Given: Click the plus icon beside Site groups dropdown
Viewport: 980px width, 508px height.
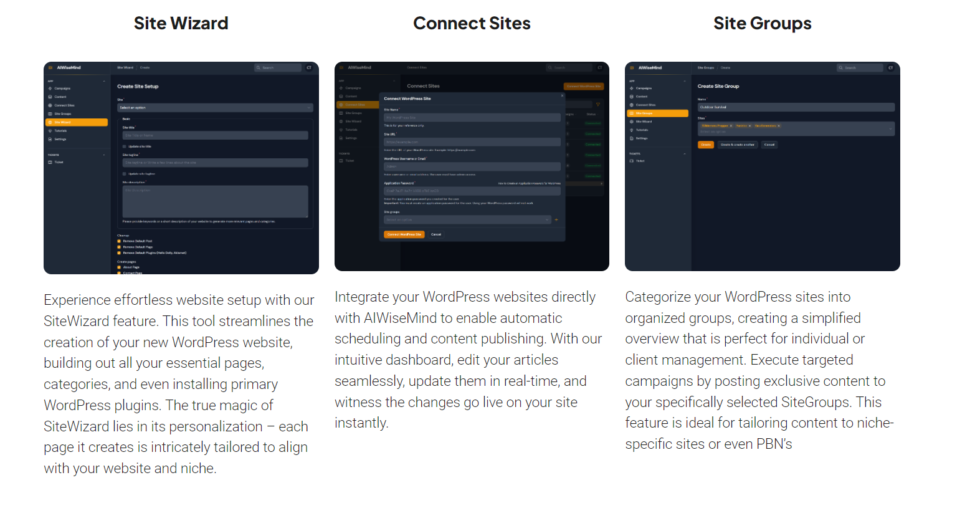Looking at the screenshot, I should pyautogui.click(x=556, y=219).
